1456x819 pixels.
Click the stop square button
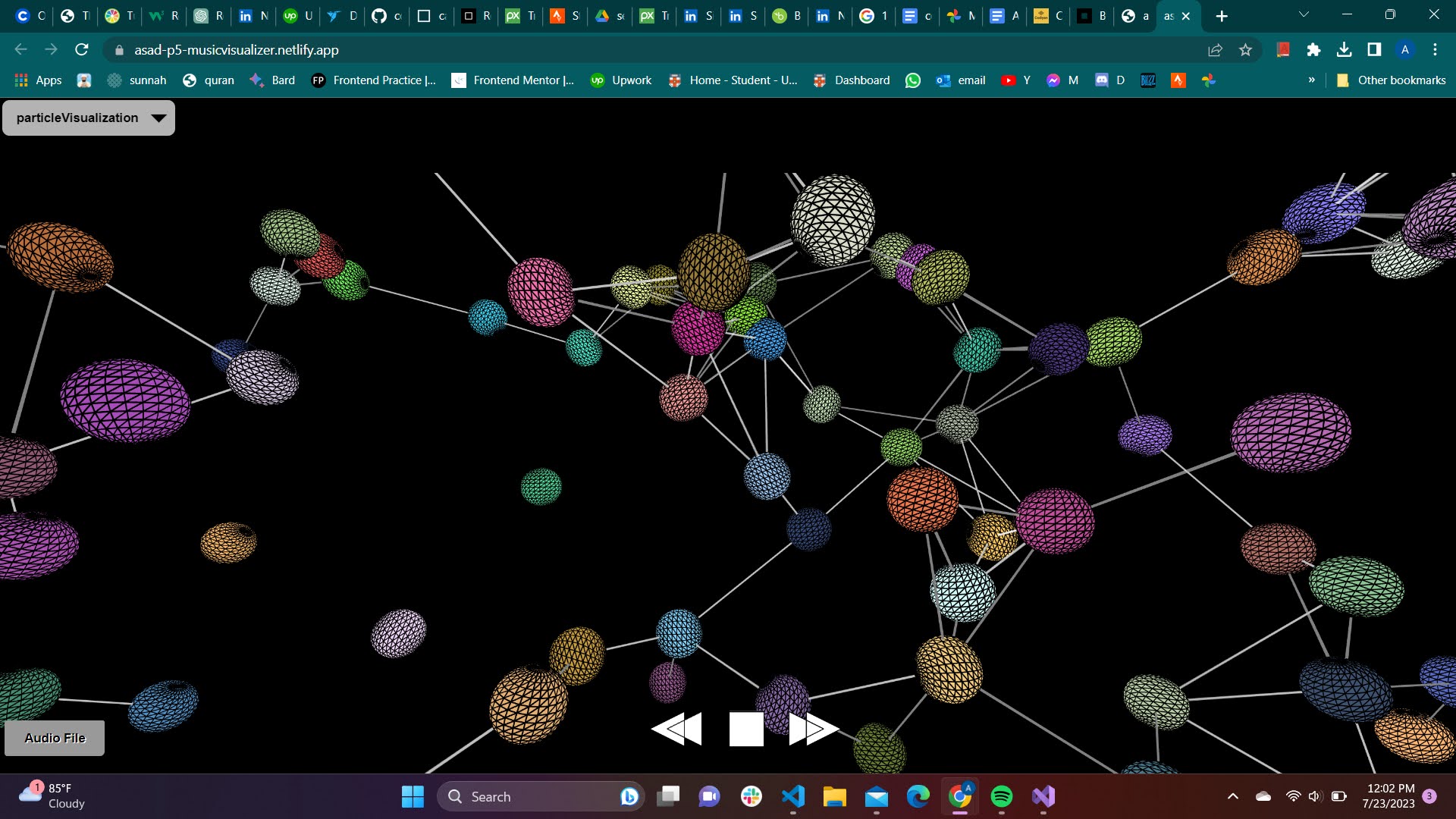(746, 729)
